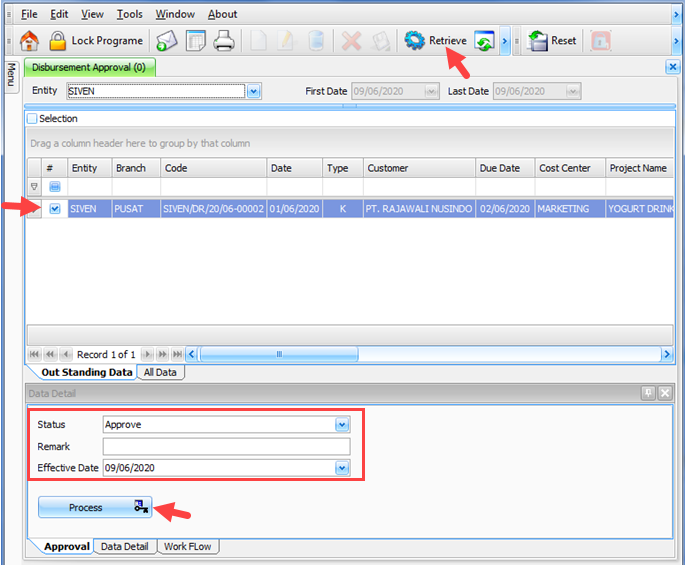
Task: Click the greyed red lock icon after Reset
Action: (601, 41)
